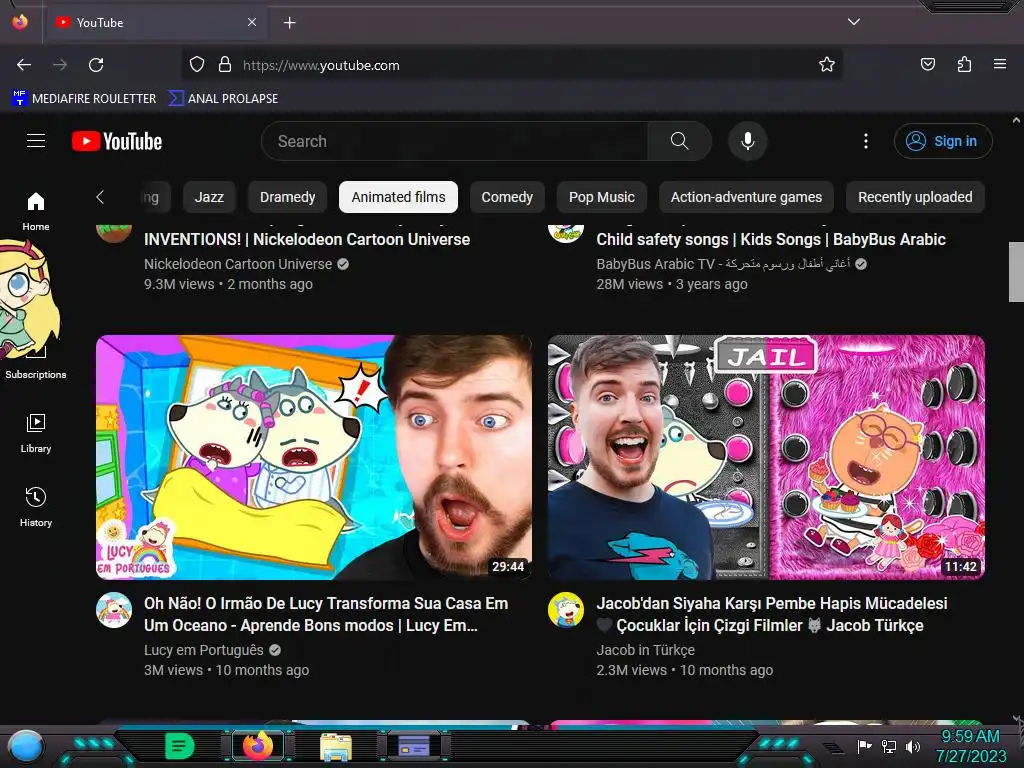Close the YouTube tab
The height and width of the screenshot is (768, 1024).
point(251,22)
